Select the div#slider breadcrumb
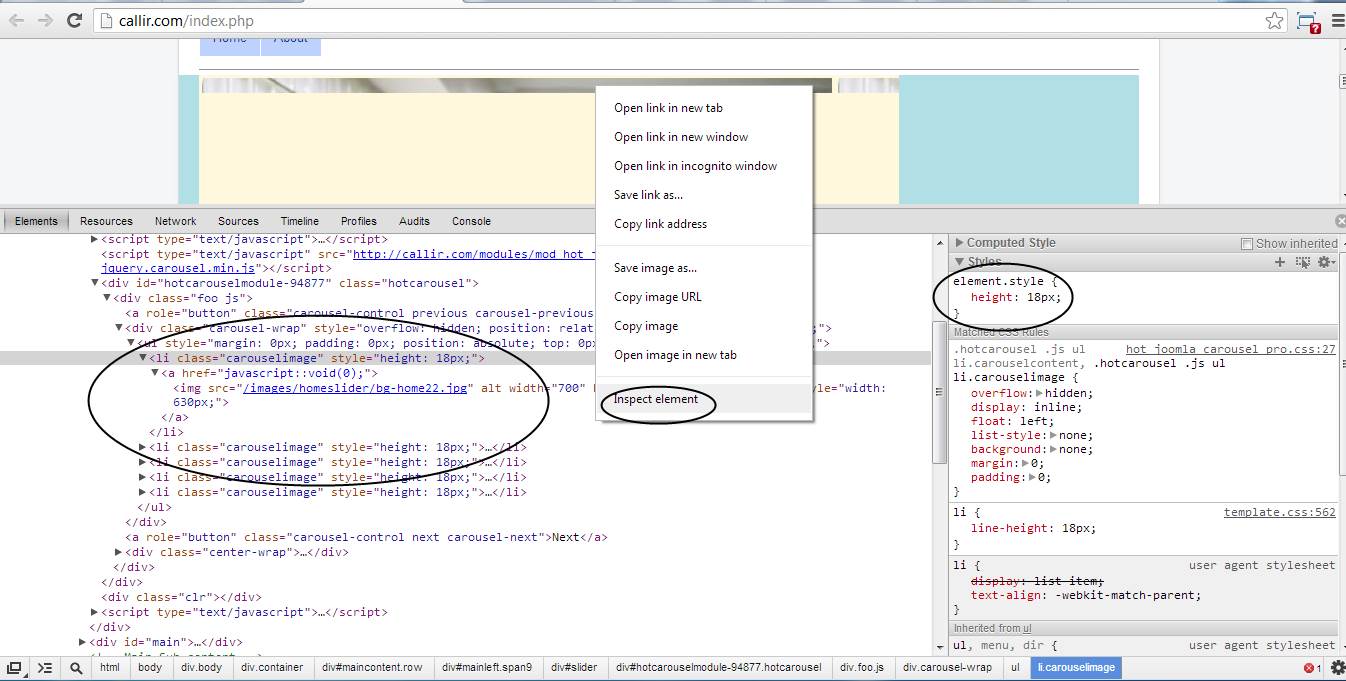1346x681 pixels. click(x=574, y=667)
